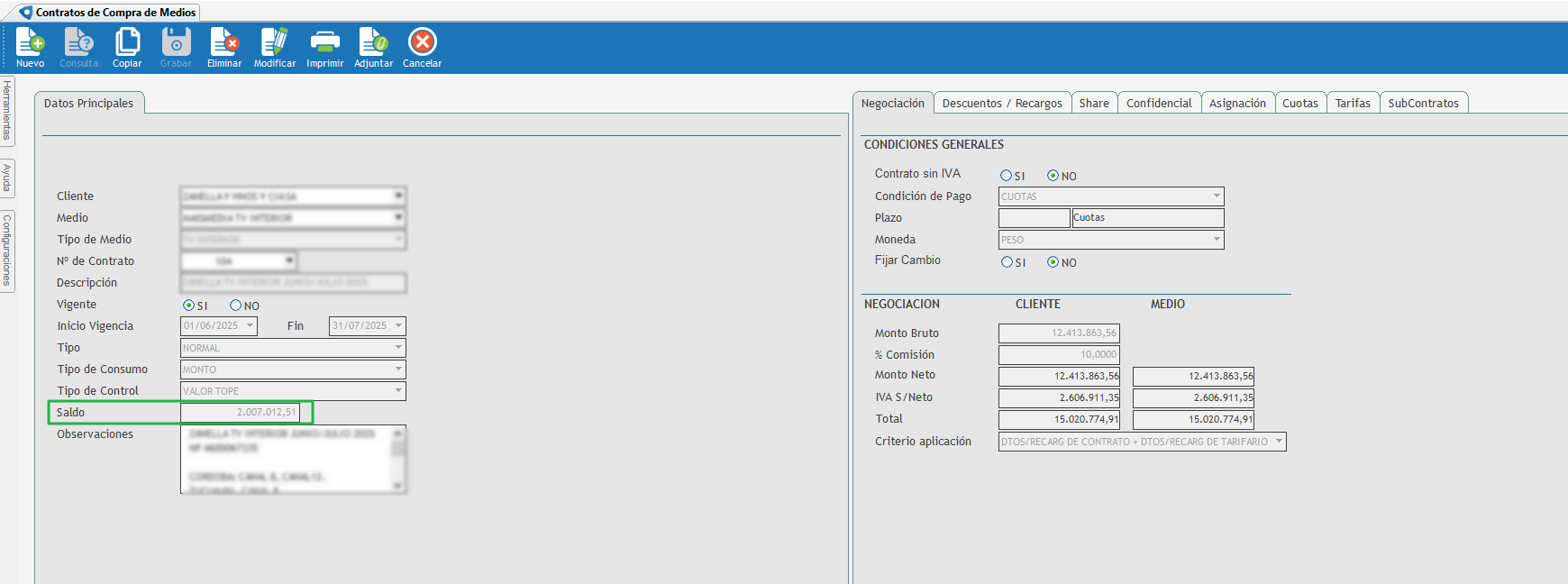Open the Ayuda side panel
This screenshot has width=1568, height=584.
(7, 178)
